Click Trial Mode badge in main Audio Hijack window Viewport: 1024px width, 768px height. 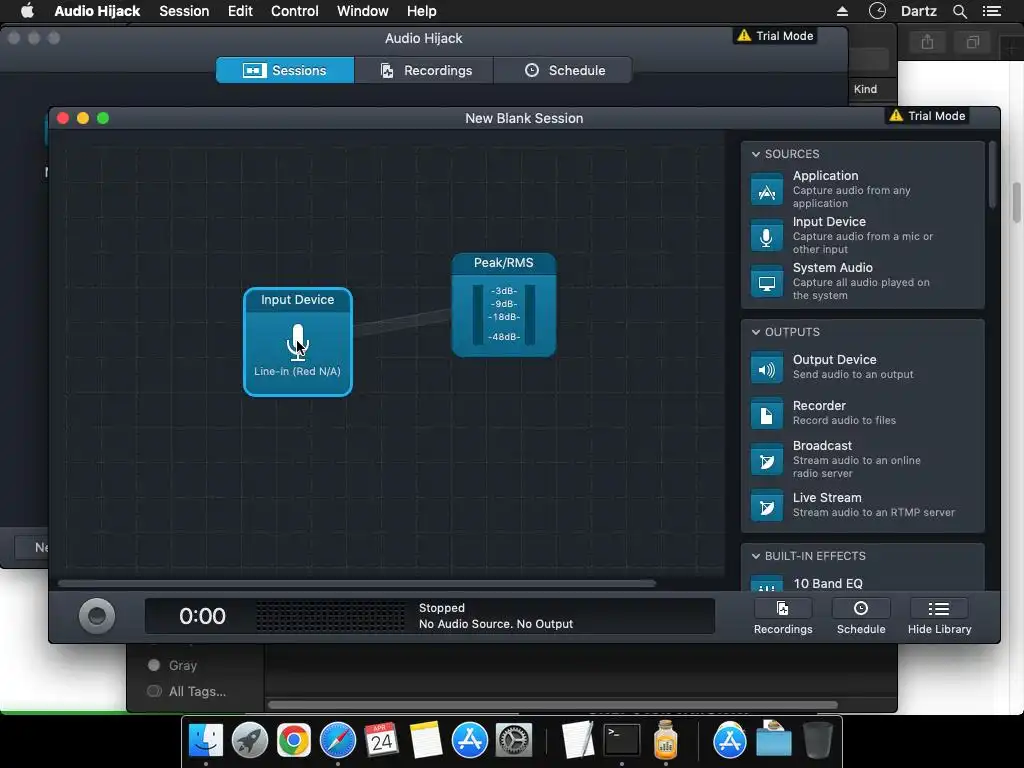coord(775,36)
